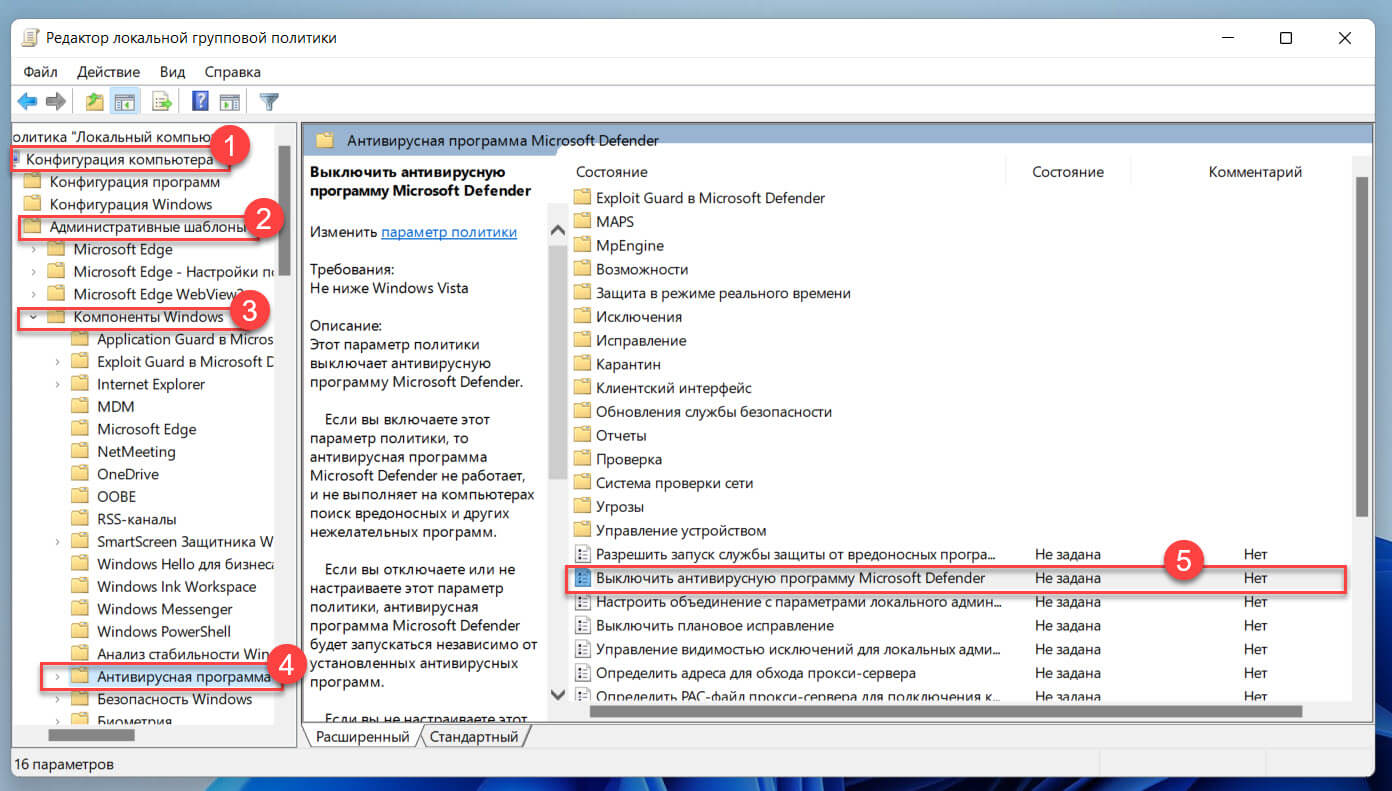Expand Microsoft Edge - Настройки node arrow
The image size is (1392, 791).
[x=33, y=272]
